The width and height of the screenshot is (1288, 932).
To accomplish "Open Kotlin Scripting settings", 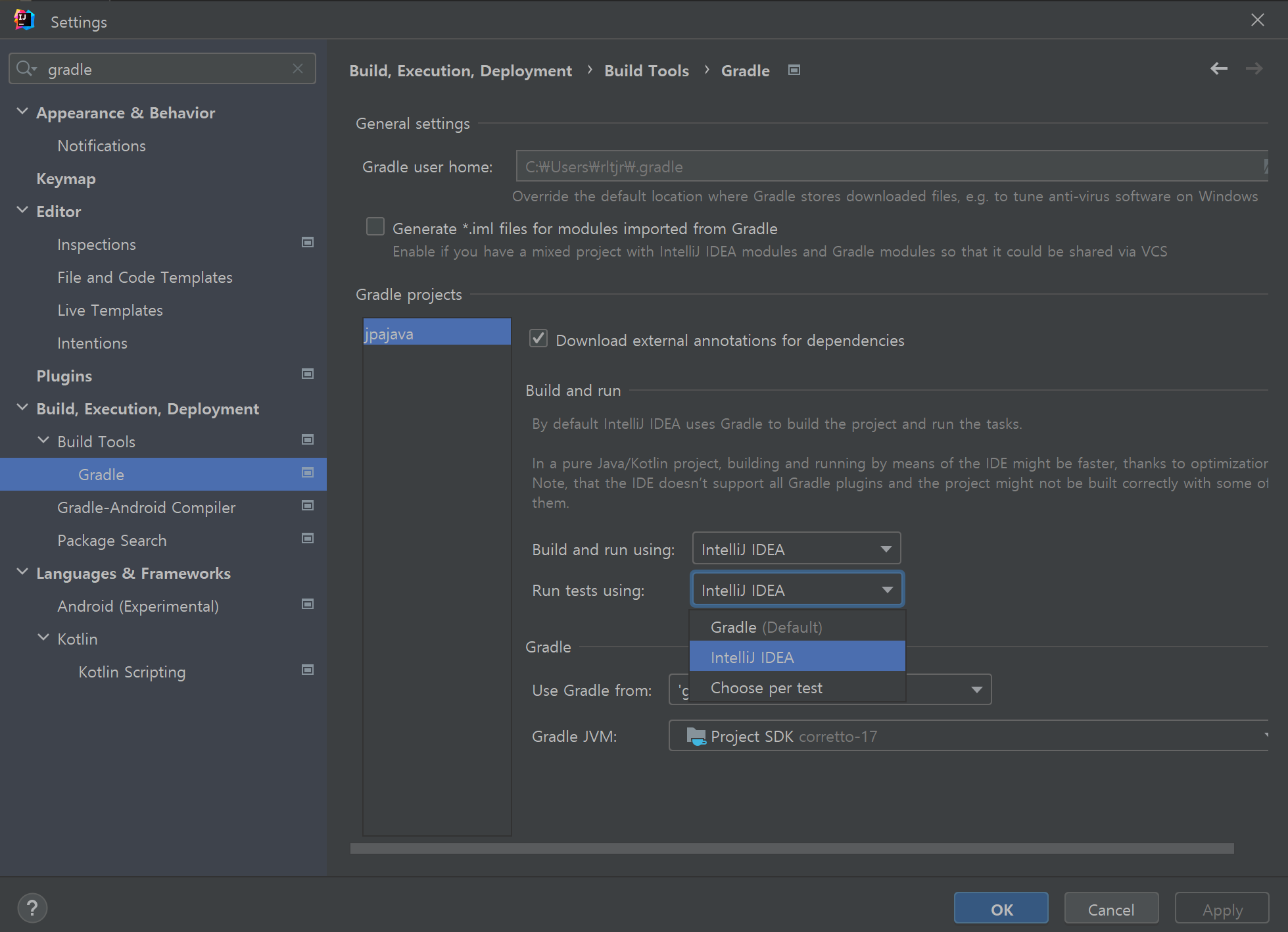I will (x=131, y=672).
